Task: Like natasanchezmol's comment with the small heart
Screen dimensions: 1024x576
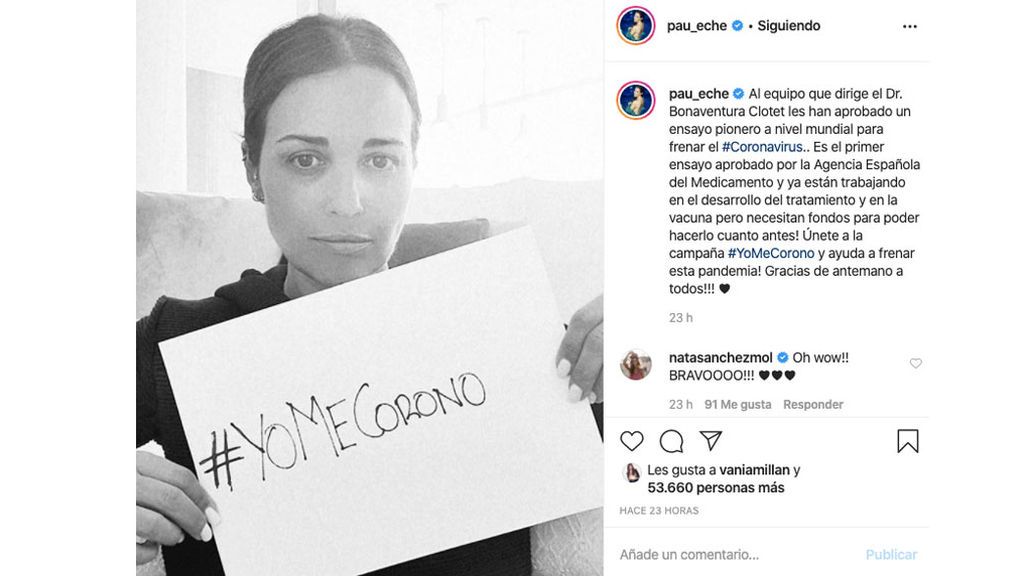Action: pyautogui.click(x=916, y=363)
